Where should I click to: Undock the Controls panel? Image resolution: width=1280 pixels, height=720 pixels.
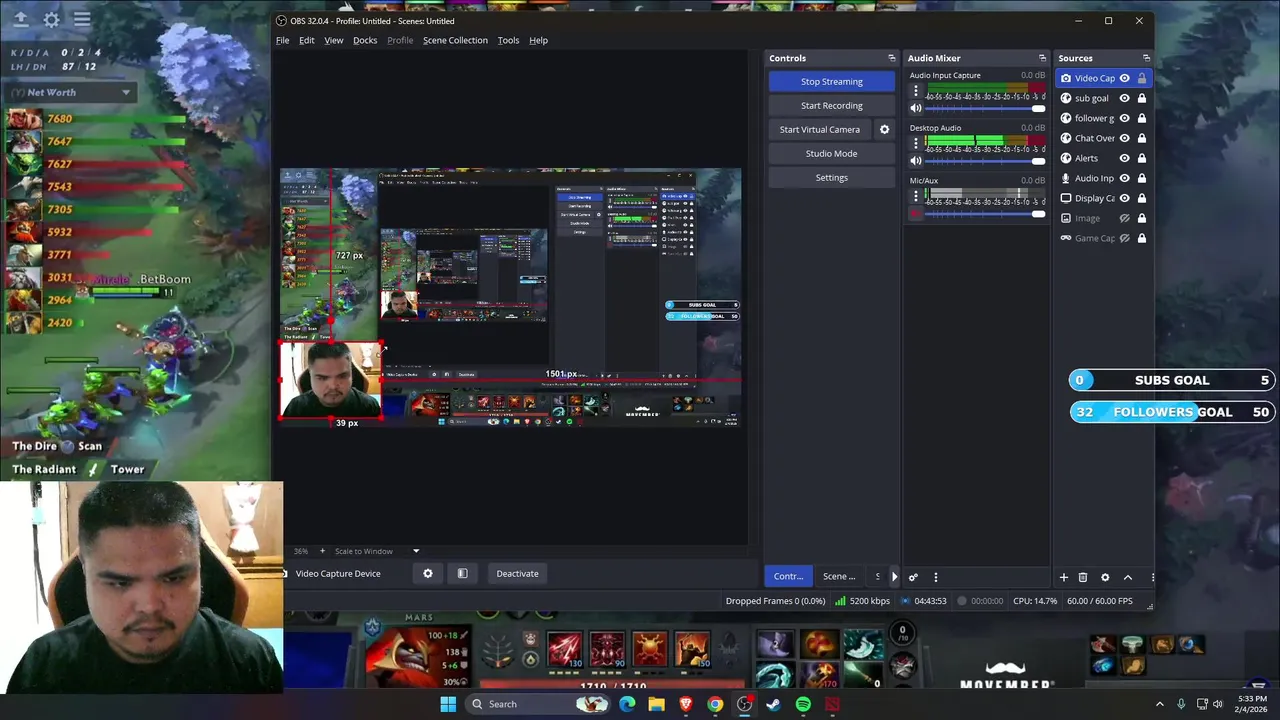tap(892, 58)
